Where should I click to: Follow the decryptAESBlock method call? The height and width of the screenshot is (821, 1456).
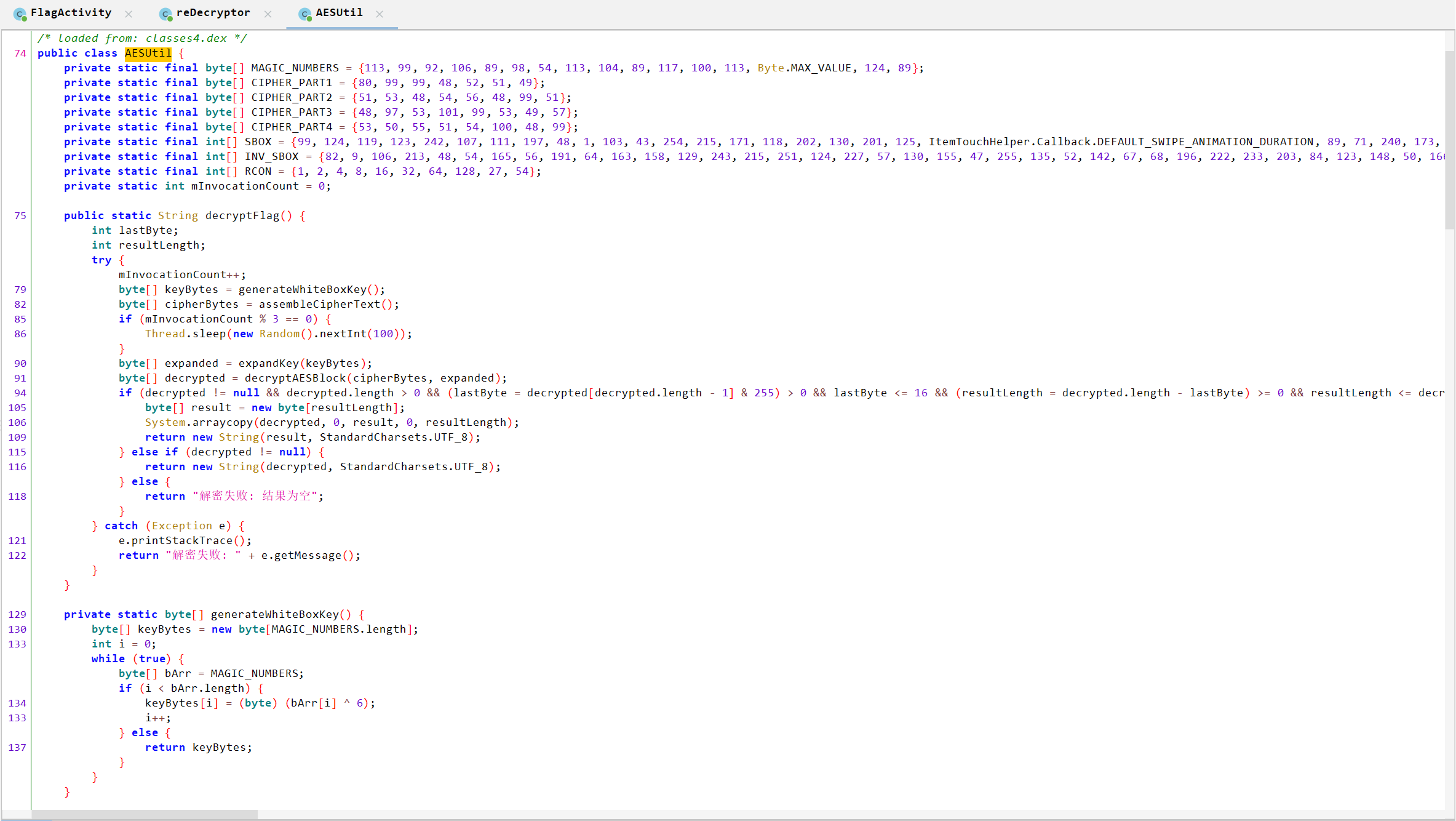tap(295, 378)
